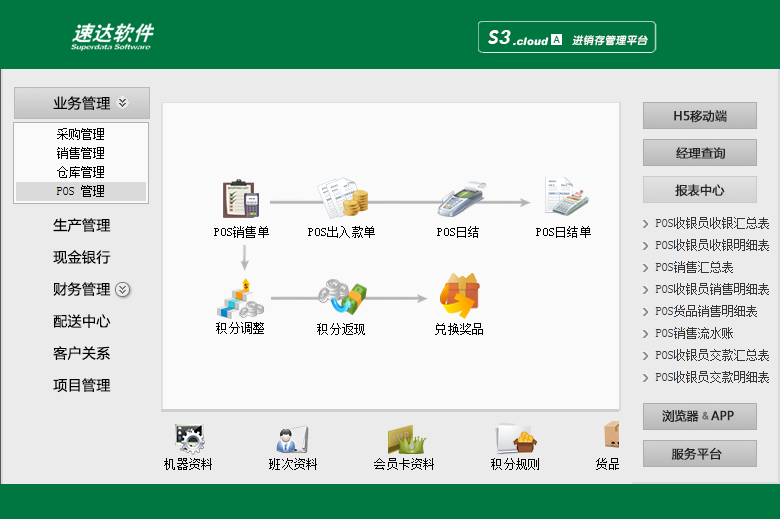Open the 配送中心 module
The width and height of the screenshot is (780, 519).
point(82,321)
